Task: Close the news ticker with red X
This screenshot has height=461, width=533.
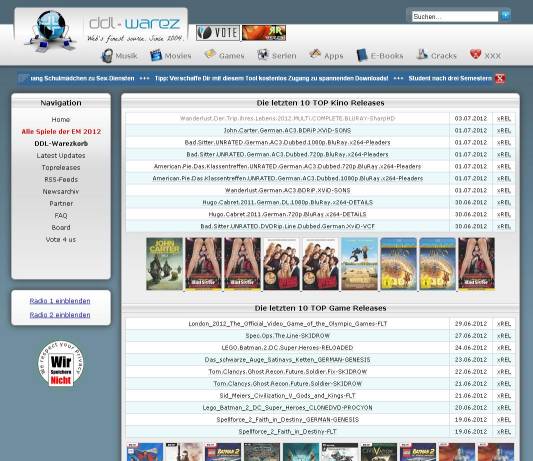Action: pos(500,79)
